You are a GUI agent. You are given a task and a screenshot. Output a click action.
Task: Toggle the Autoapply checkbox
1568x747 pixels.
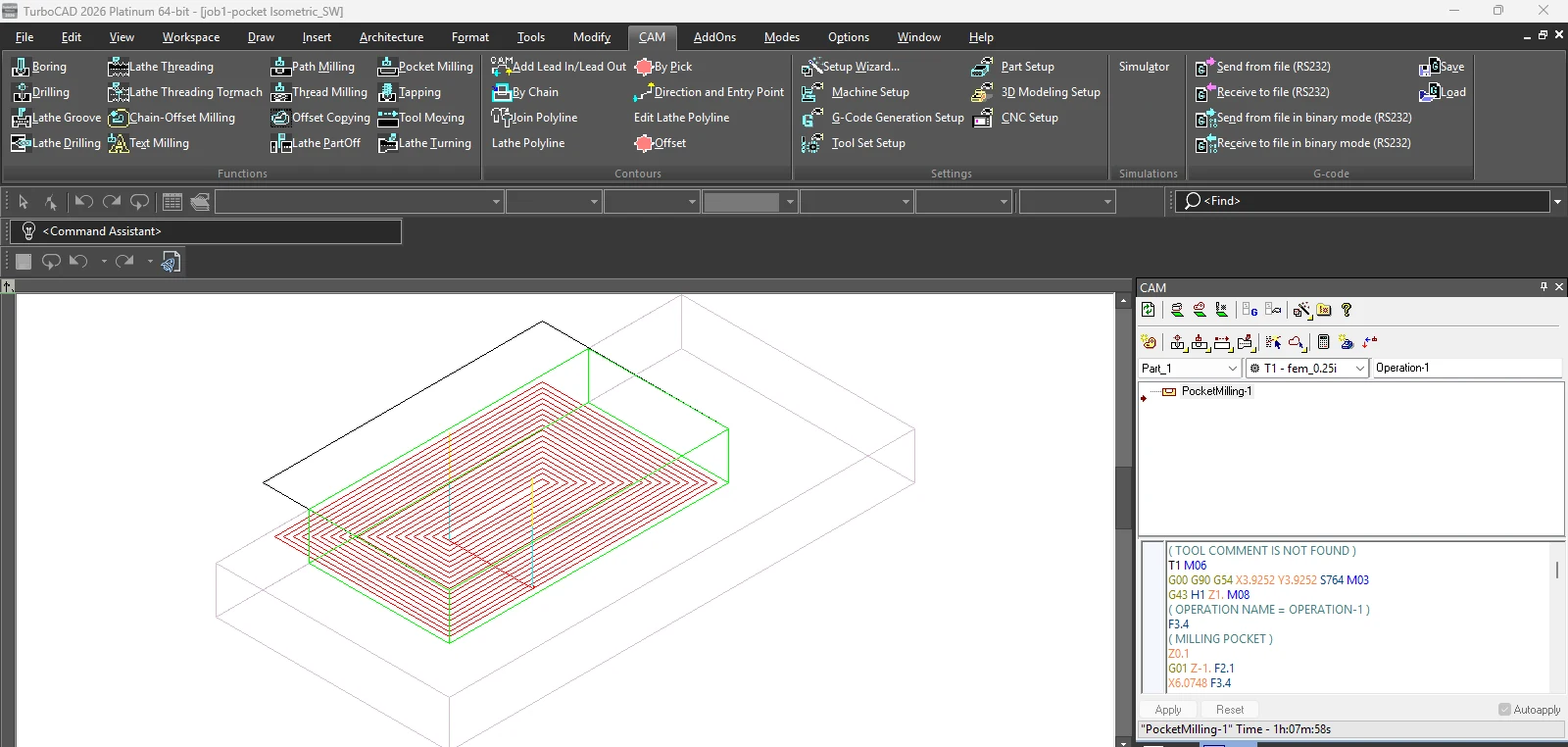tap(1504, 710)
